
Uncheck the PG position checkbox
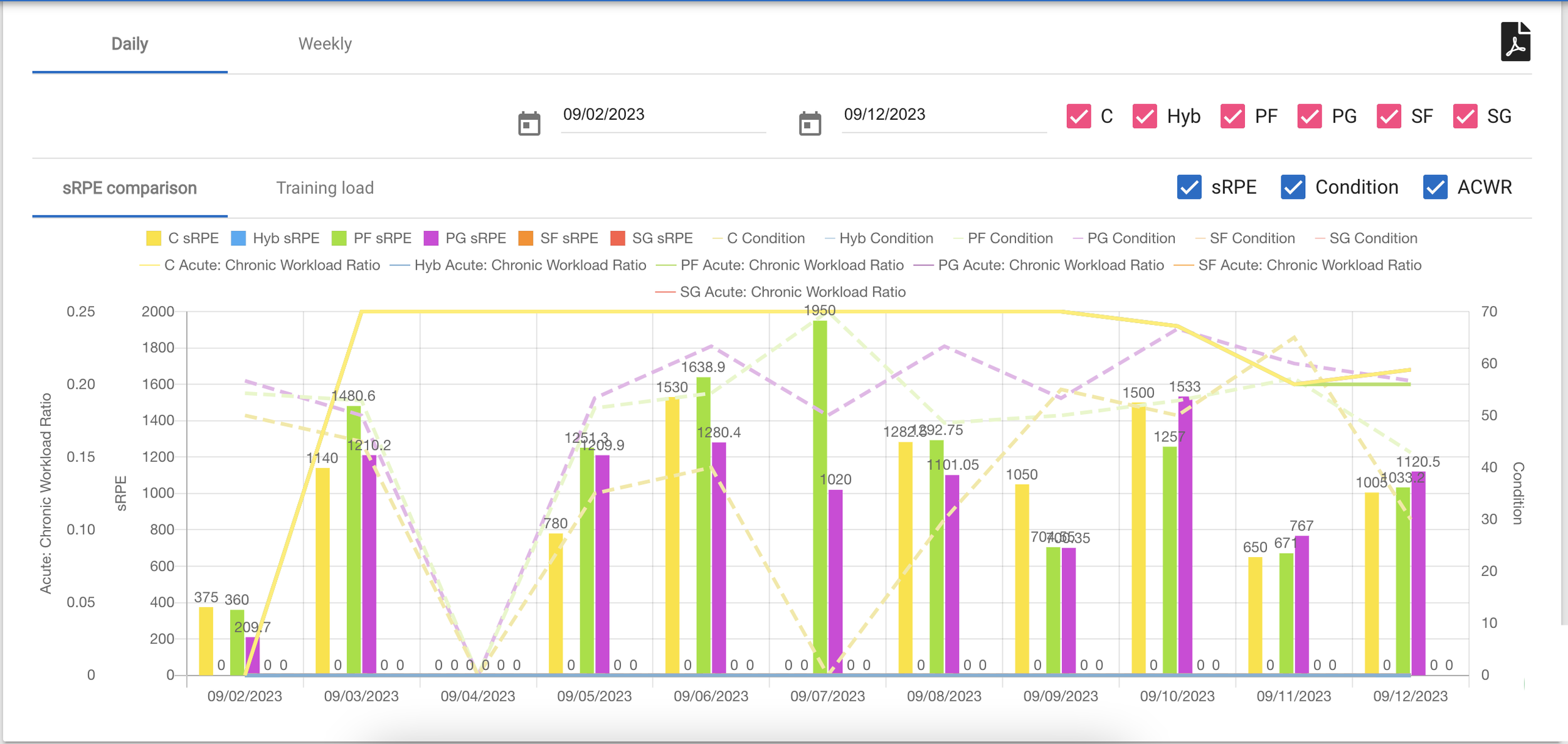(x=1309, y=117)
